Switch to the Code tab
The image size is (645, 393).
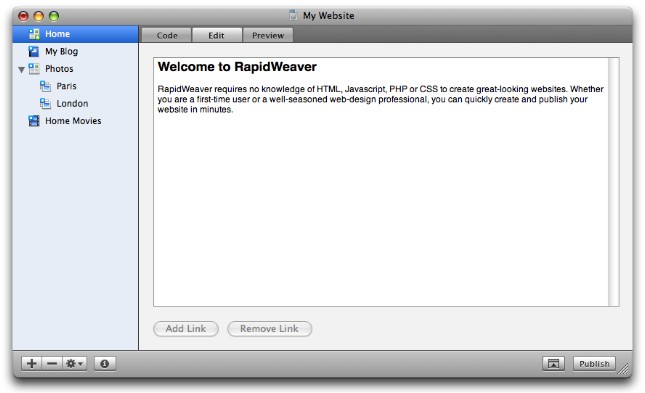coord(167,35)
